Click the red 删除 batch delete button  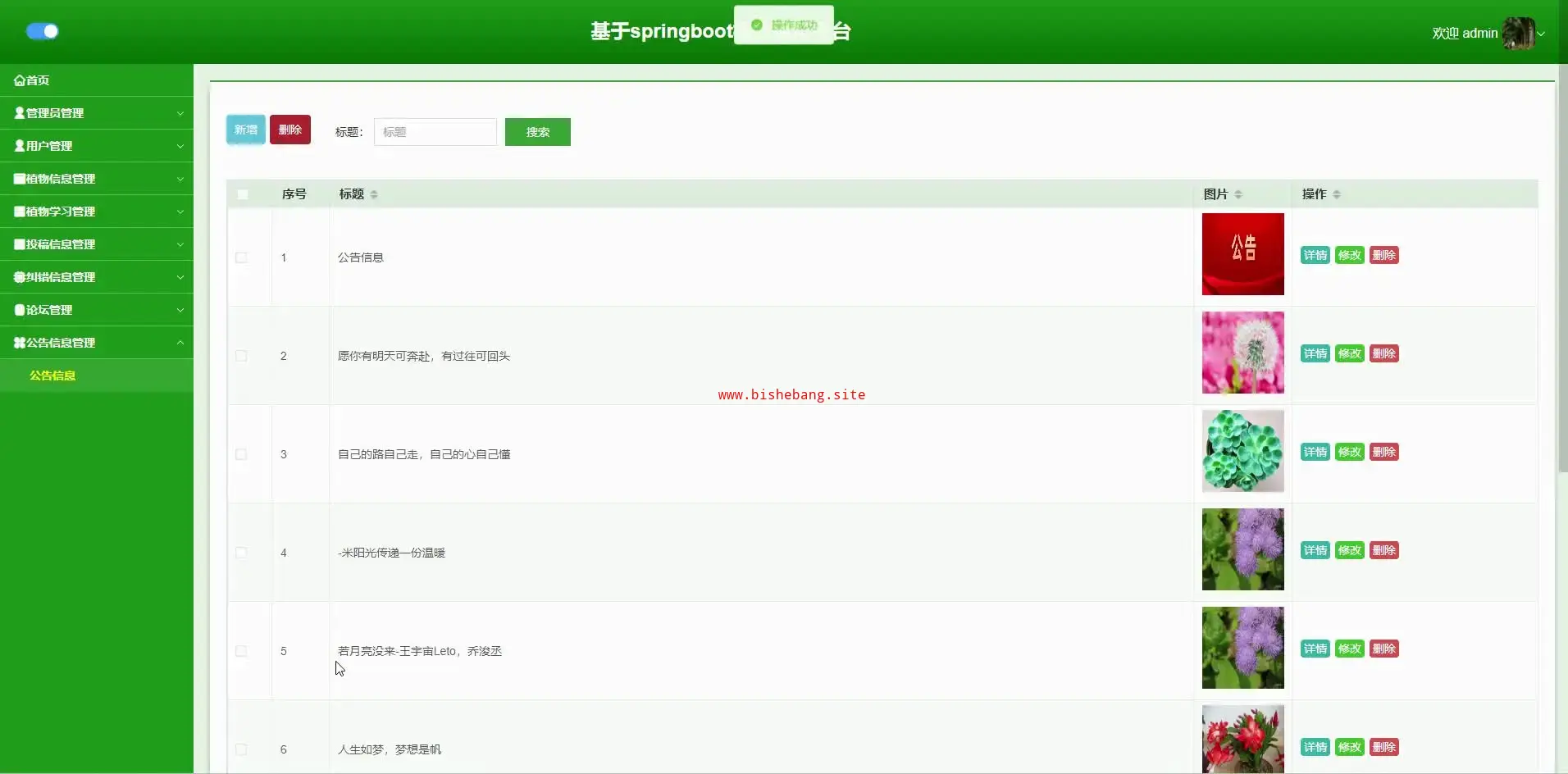pyautogui.click(x=290, y=130)
